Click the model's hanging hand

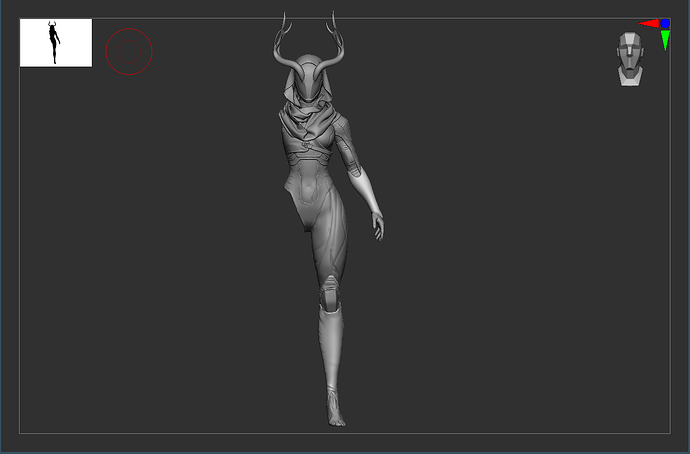point(377,225)
